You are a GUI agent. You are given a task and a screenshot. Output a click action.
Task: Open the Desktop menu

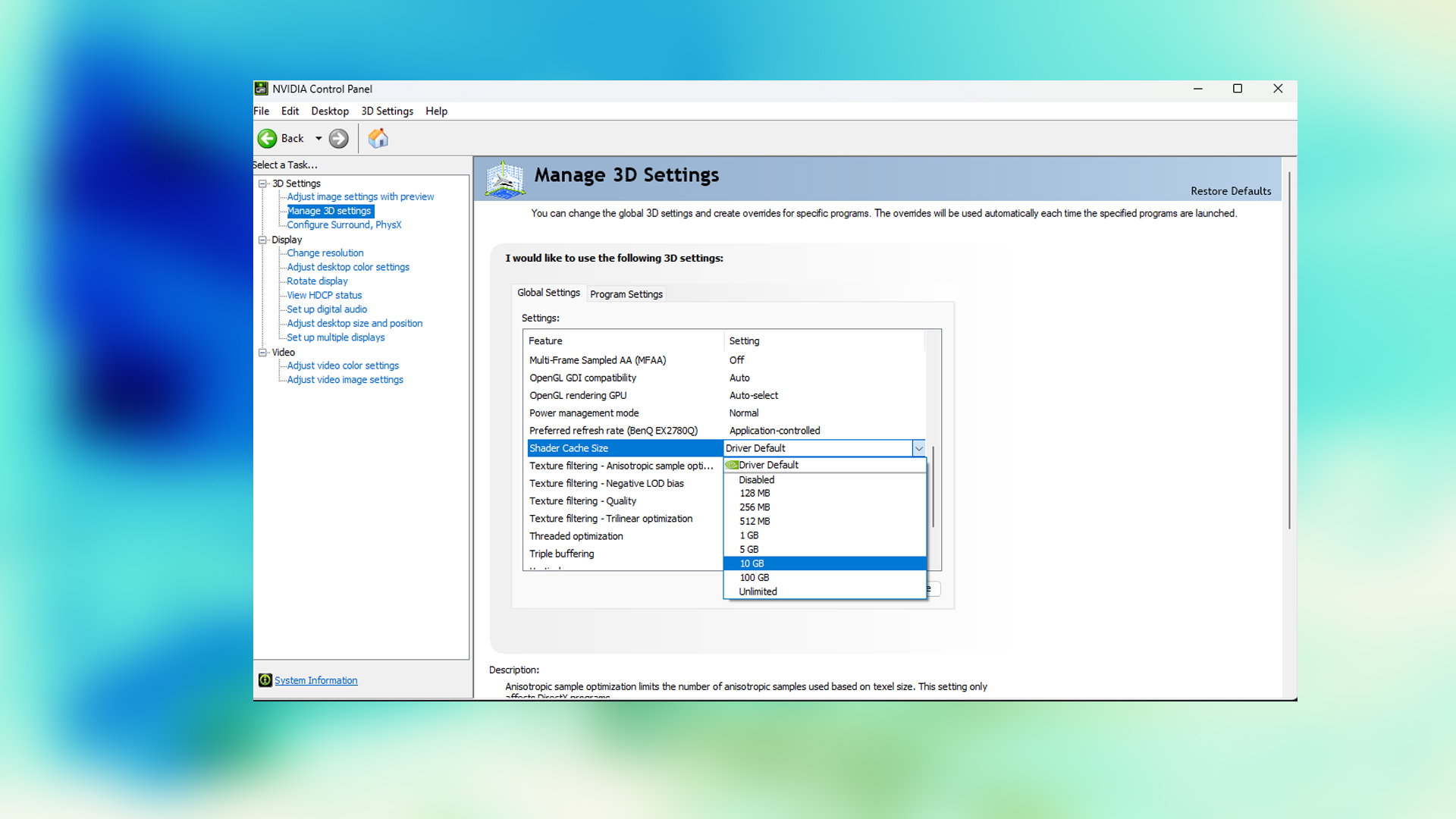[330, 111]
